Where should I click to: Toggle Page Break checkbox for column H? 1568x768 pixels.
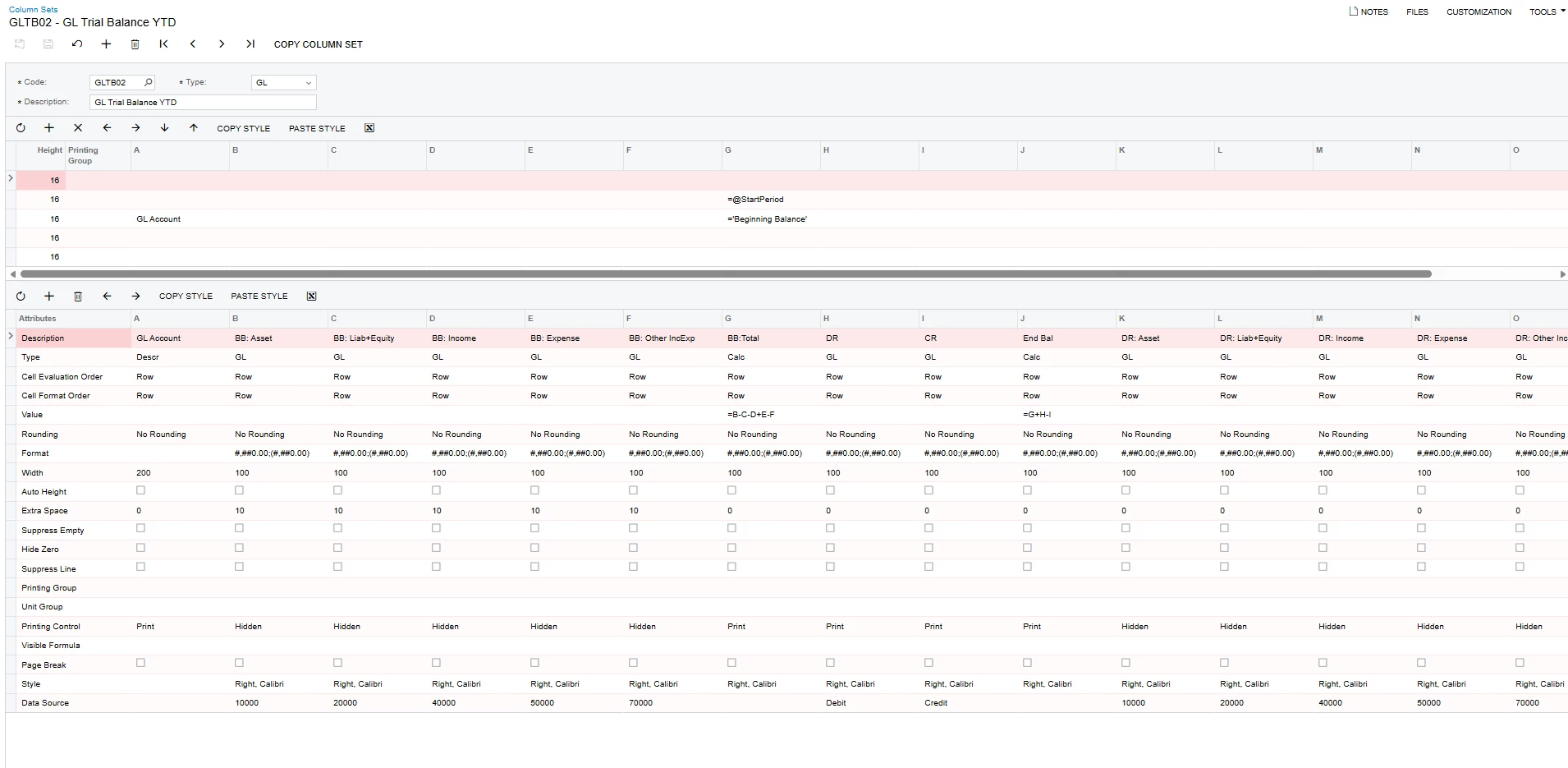point(830,663)
